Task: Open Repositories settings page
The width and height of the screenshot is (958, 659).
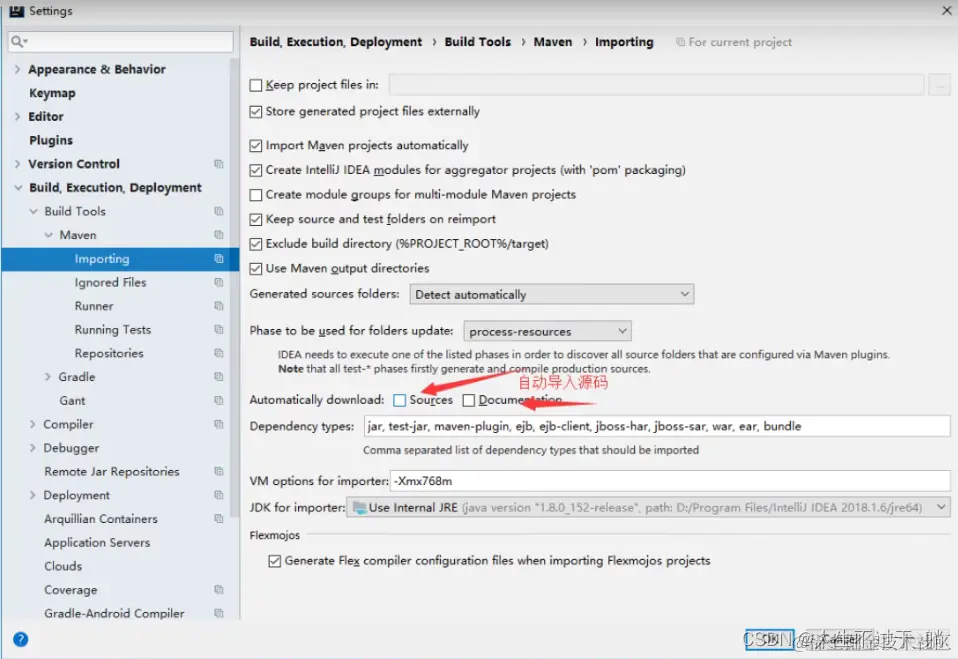Action: click(109, 353)
